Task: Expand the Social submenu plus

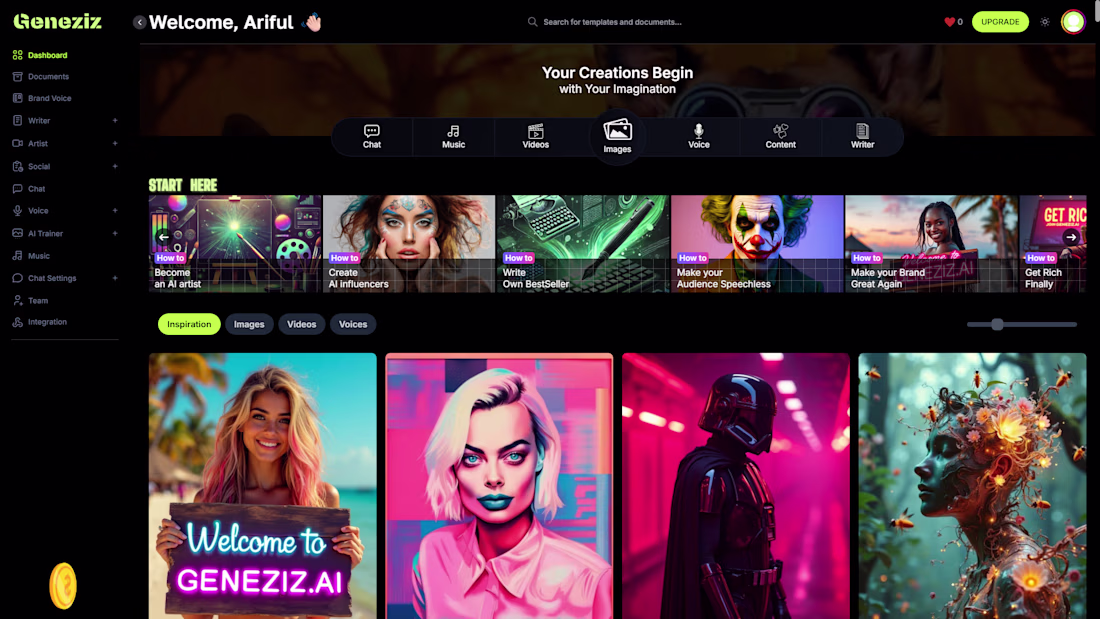Action: [115, 166]
